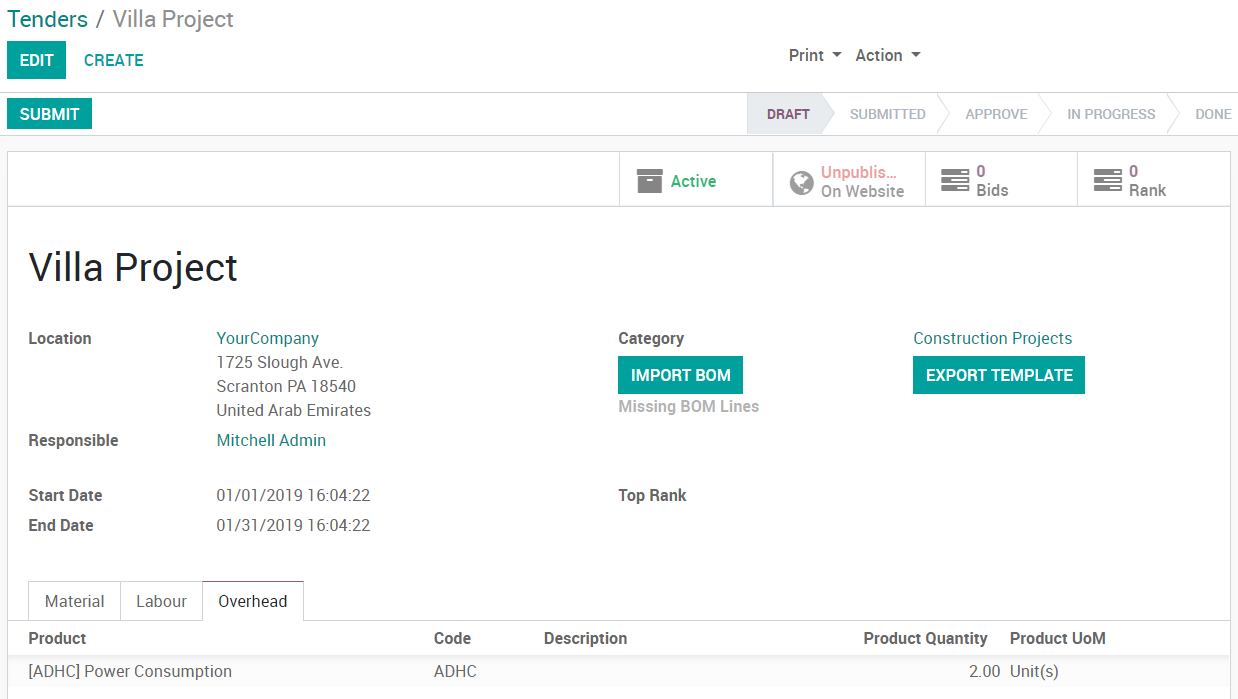This screenshot has height=699, width=1238.
Task: Switch to the Material tab
Action: click(x=74, y=601)
